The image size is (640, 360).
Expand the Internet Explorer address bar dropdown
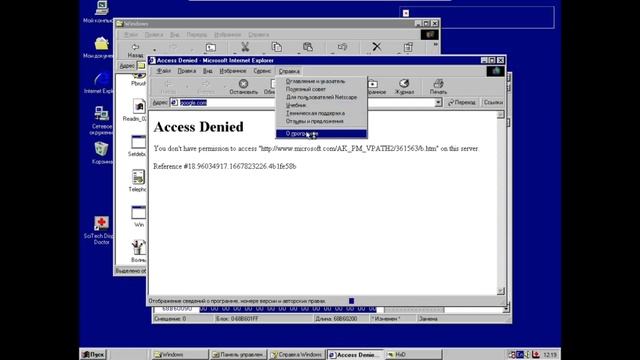tap(438, 102)
